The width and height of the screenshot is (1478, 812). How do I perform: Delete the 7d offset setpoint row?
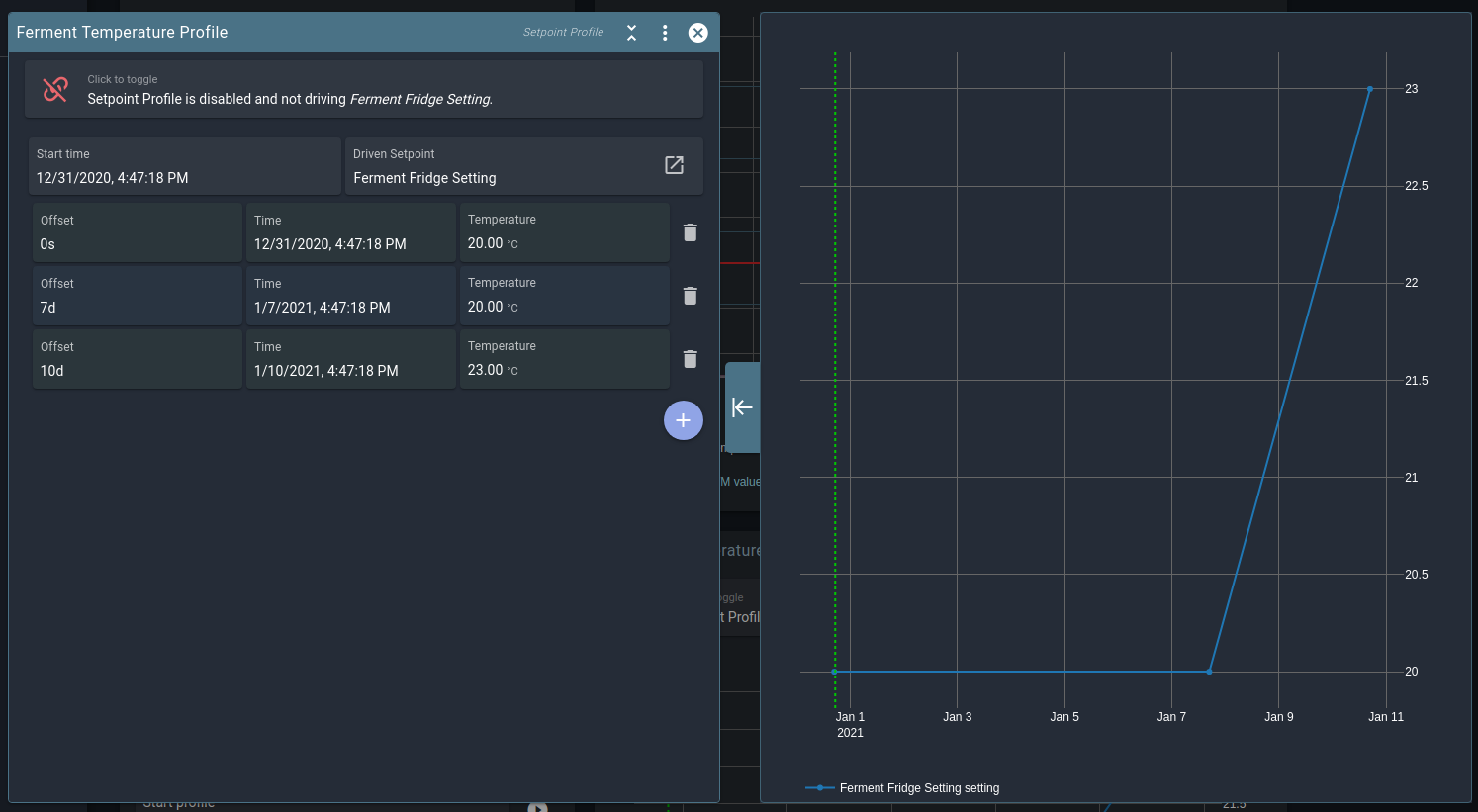691,296
